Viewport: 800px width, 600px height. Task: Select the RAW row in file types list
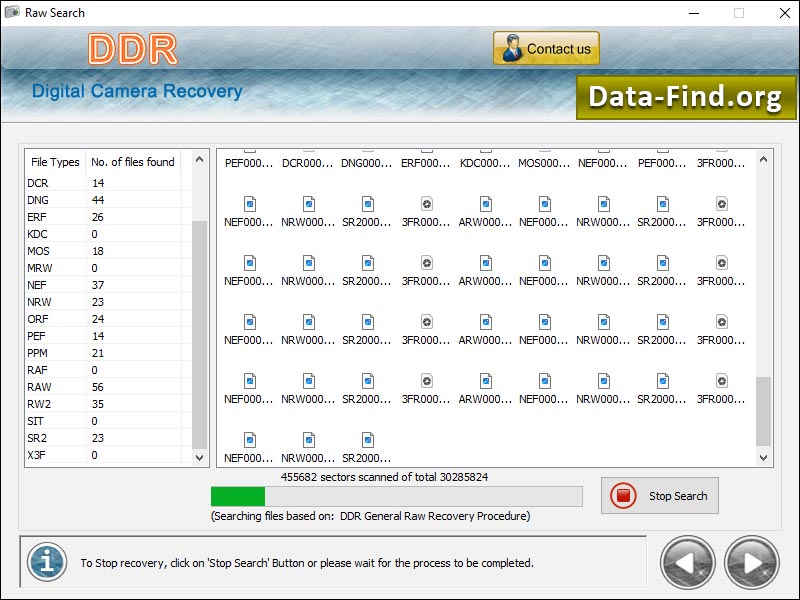pos(60,387)
